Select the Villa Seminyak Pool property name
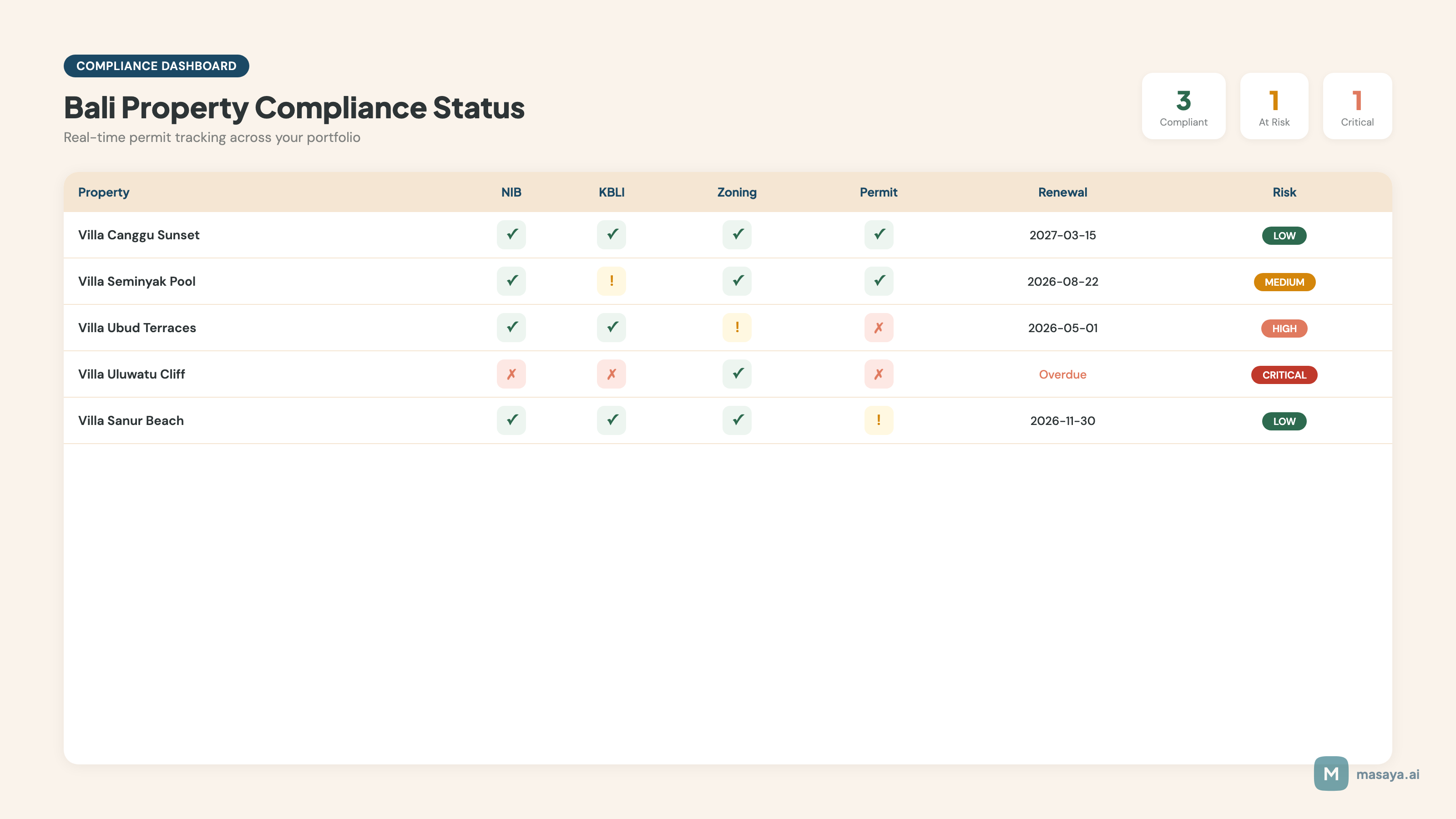Viewport: 1456px width, 819px height. click(137, 282)
